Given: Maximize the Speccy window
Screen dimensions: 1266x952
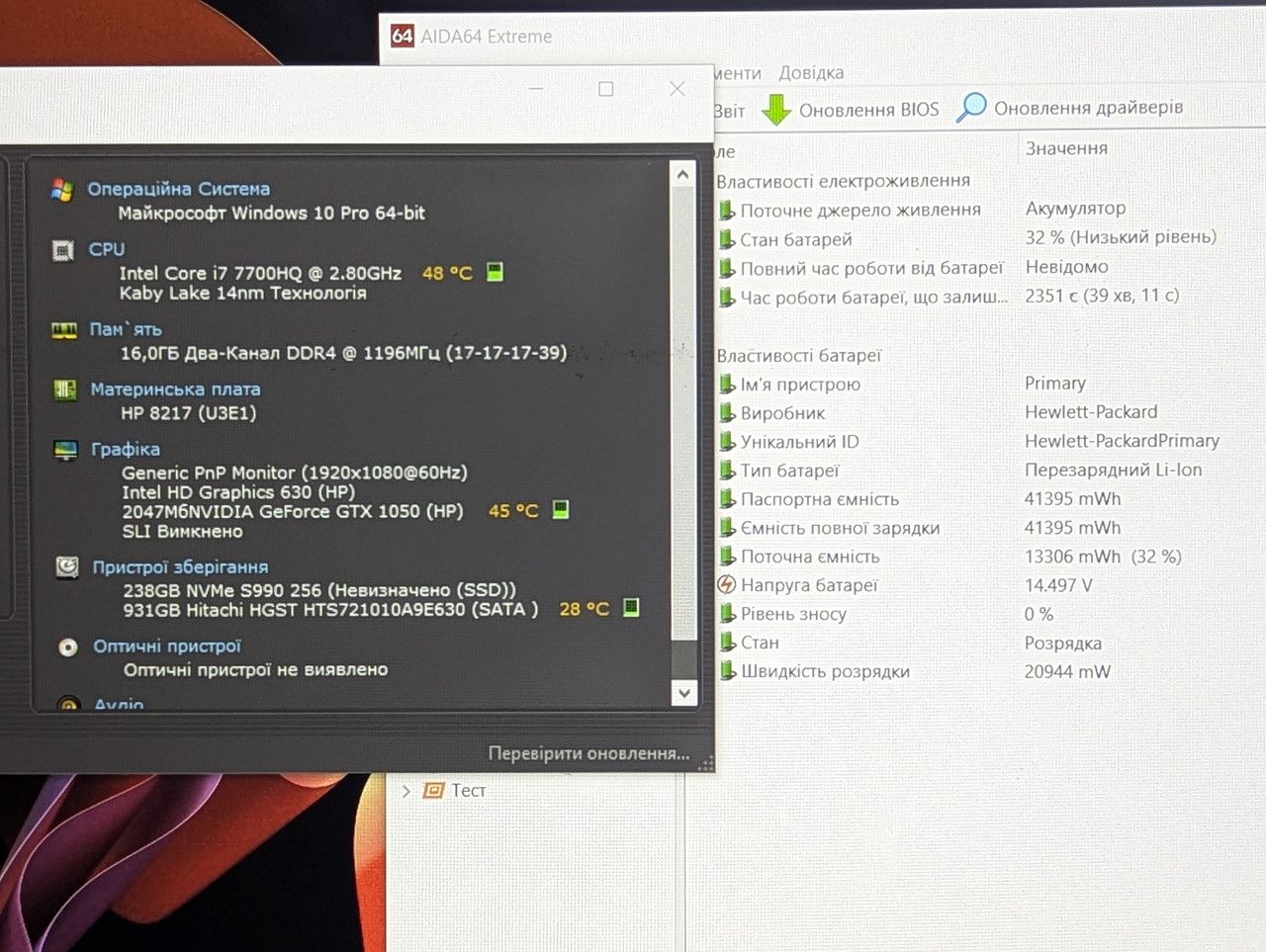Looking at the screenshot, I should 606,89.
